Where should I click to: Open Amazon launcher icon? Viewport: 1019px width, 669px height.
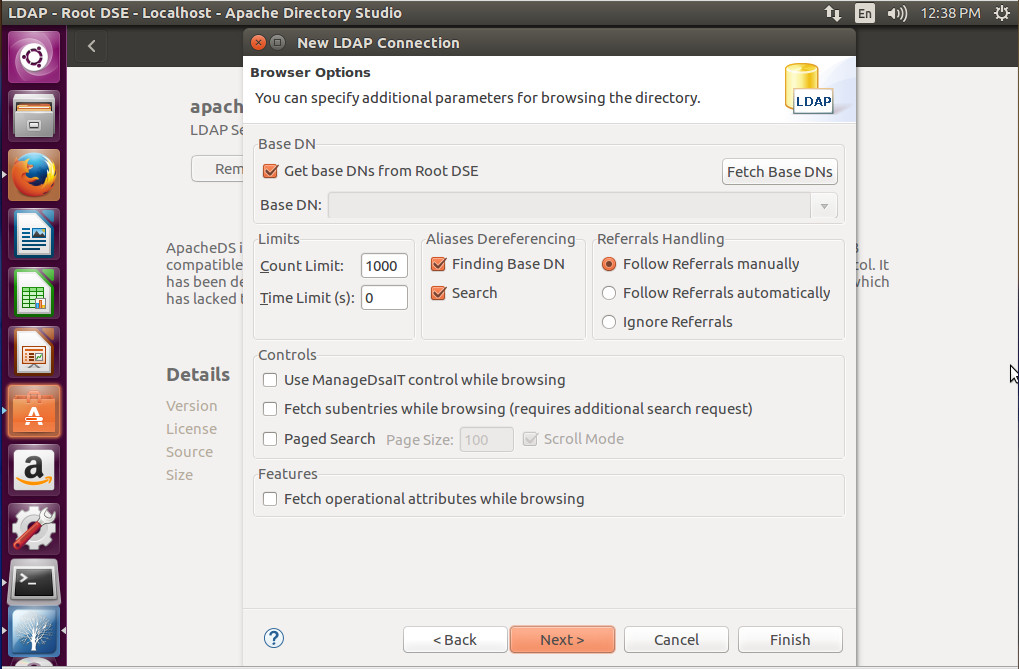(34, 469)
